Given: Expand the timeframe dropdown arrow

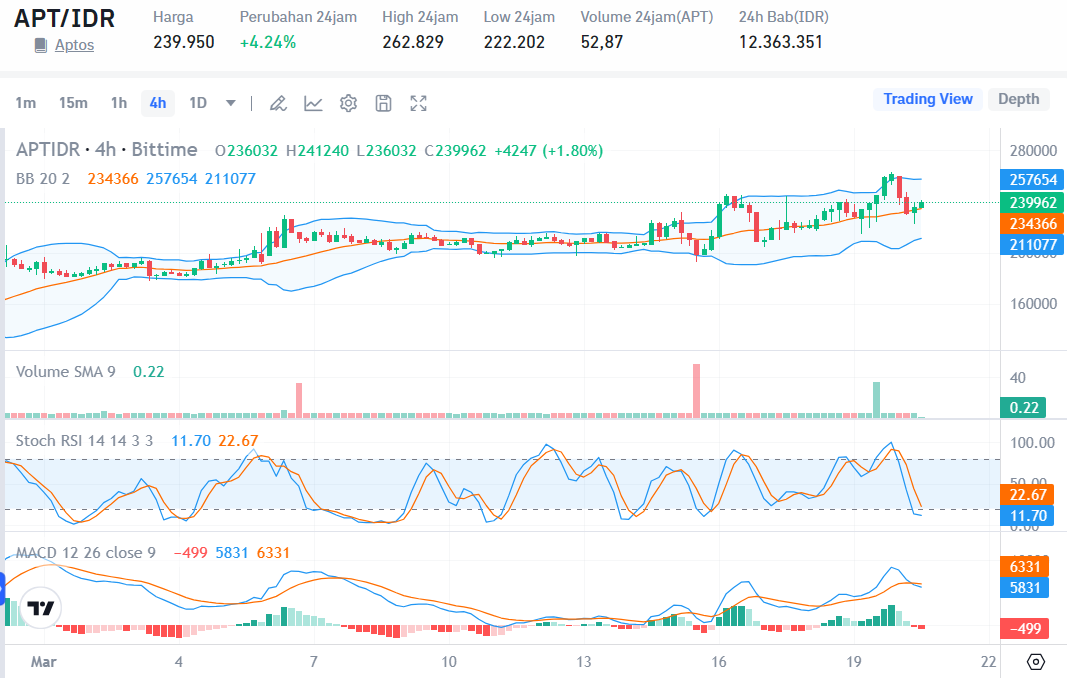Looking at the screenshot, I should (x=231, y=103).
